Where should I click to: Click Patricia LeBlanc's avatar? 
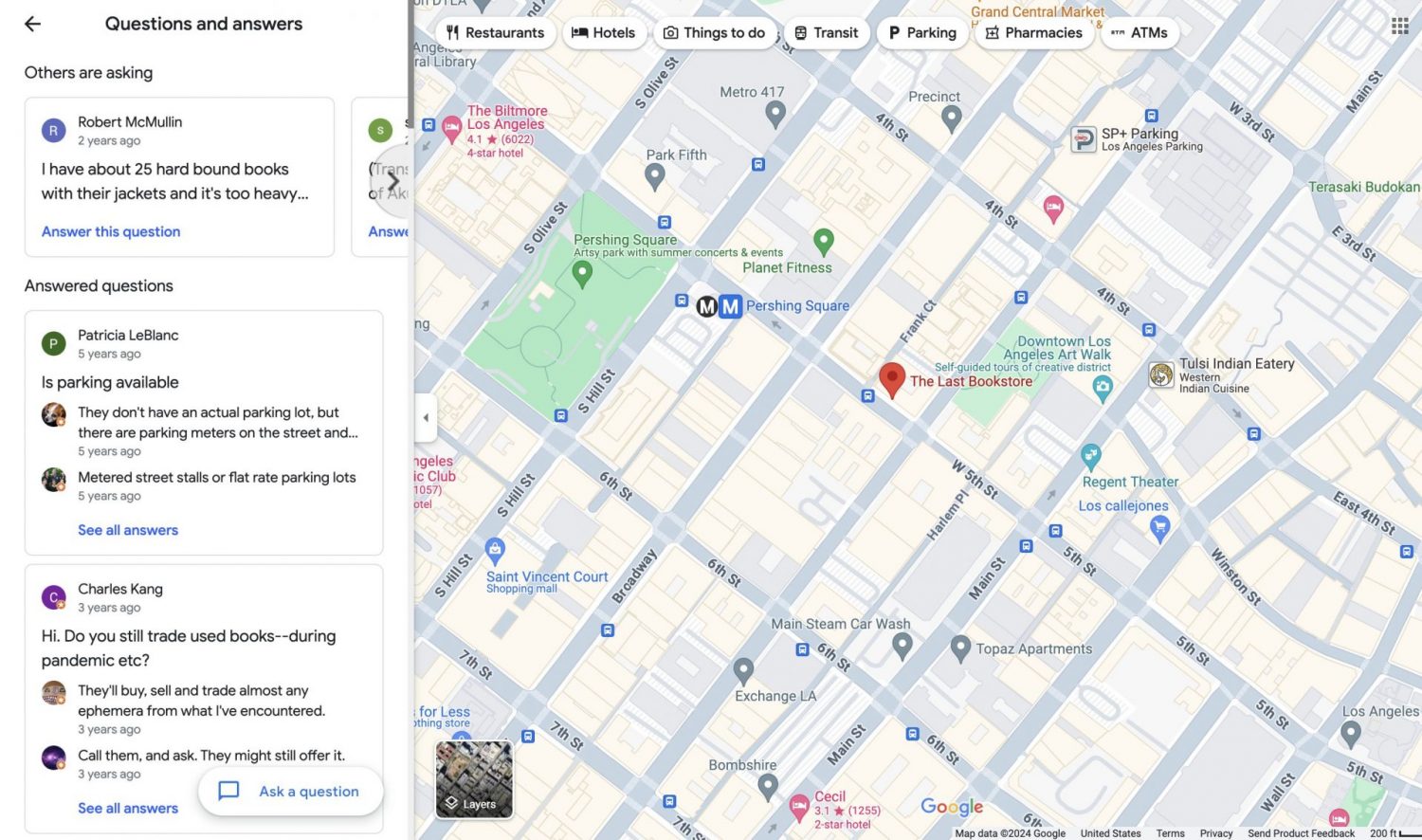[x=53, y=343]
